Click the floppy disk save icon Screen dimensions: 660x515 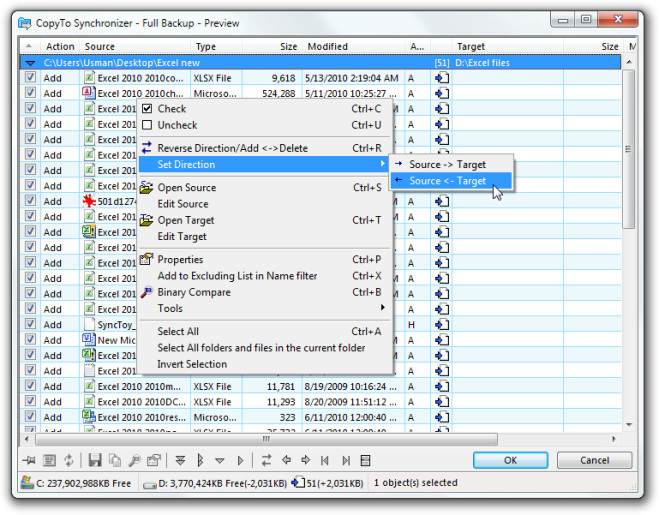(x=95, y=461)
